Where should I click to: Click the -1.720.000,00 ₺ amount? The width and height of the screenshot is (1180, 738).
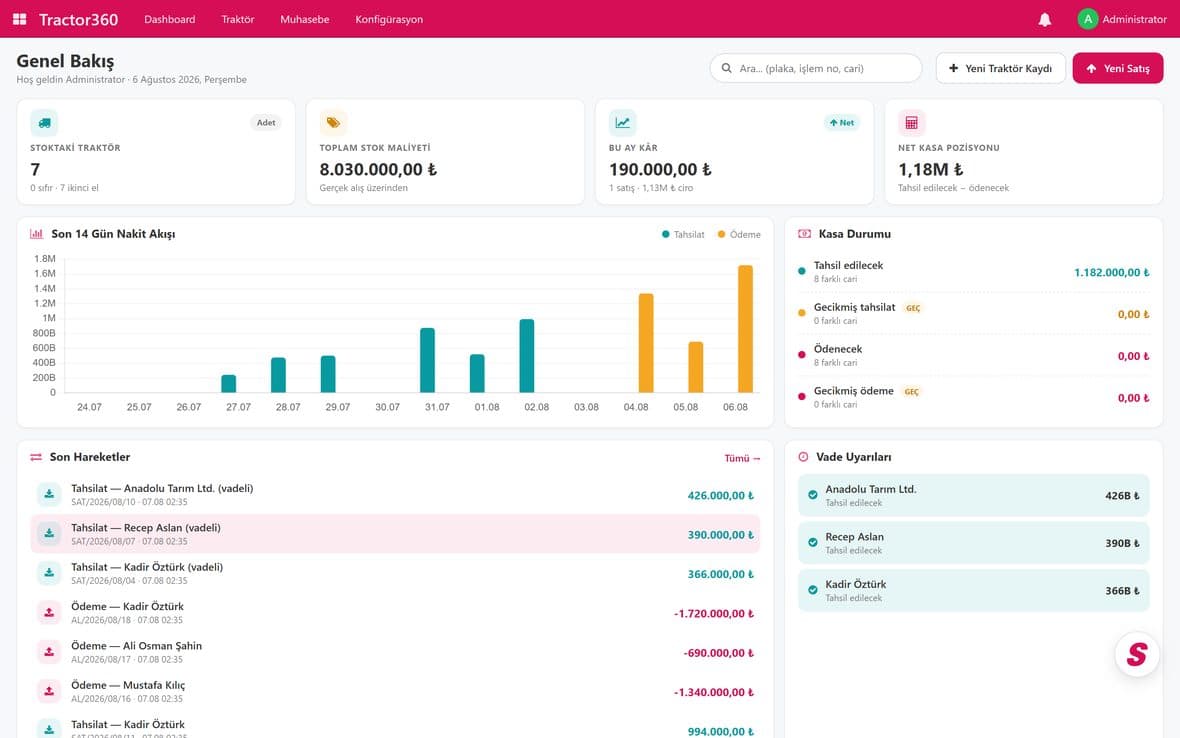713,613
